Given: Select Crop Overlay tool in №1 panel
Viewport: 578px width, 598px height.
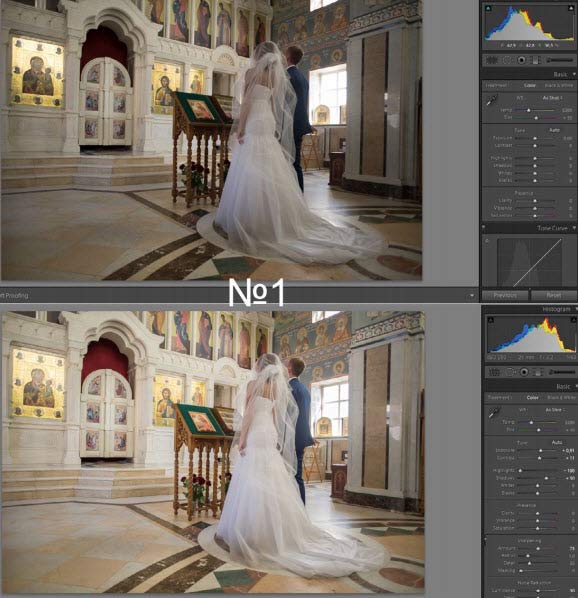Looking at the screenshot, I should (492, 60).
